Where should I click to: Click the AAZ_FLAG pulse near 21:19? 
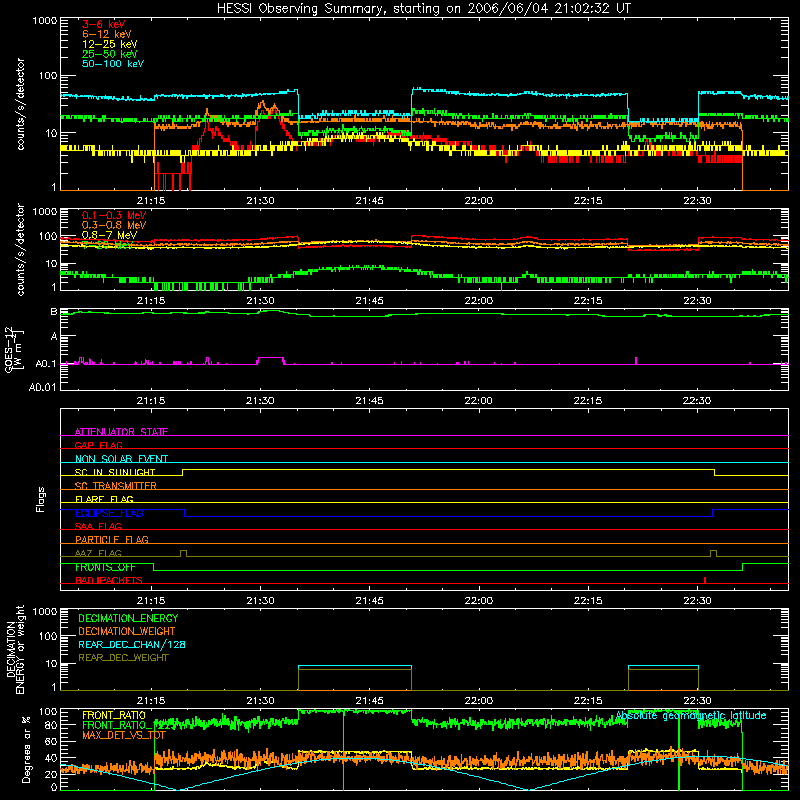pyautogui.click(x=184, y=553)
